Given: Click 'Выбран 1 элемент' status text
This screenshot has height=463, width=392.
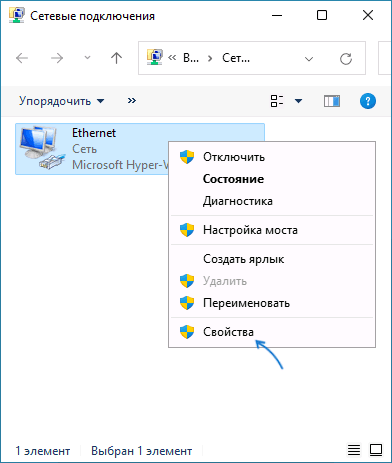Looking at the screenshot, I should [x=141, y=451].
